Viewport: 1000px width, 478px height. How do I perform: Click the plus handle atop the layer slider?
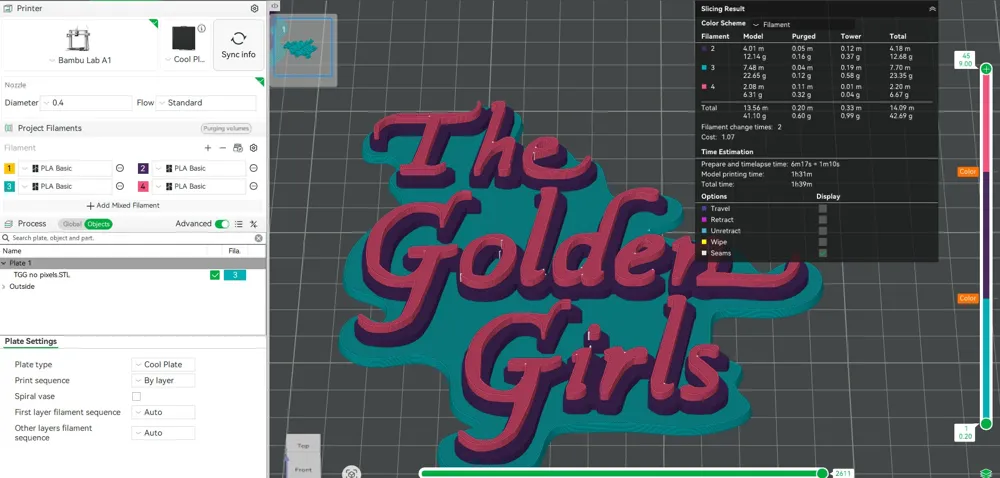click(986, 69)
